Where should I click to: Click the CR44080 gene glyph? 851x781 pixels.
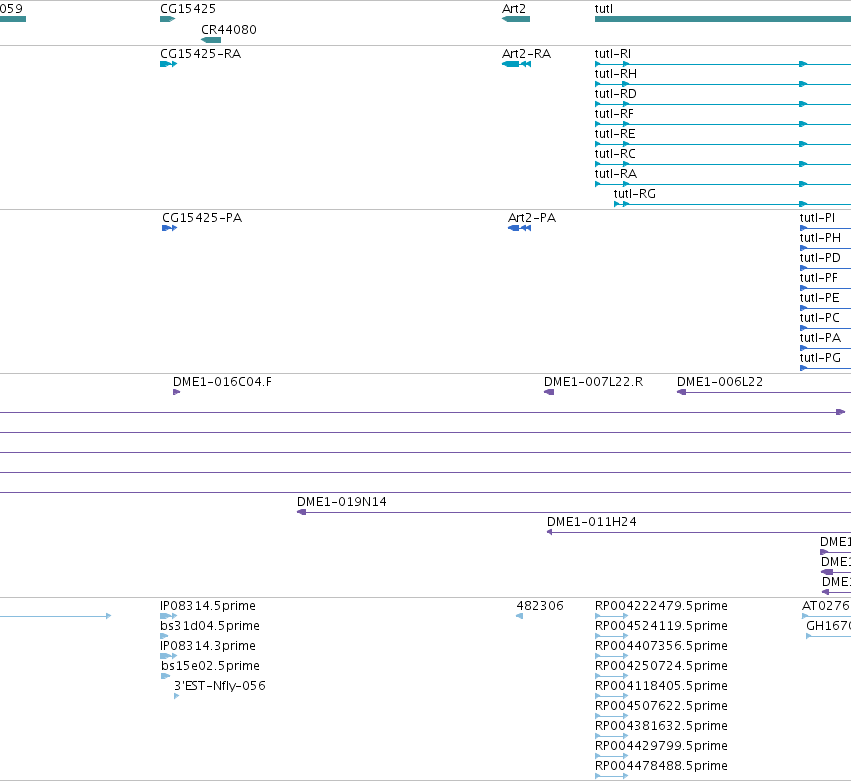(211, 40)
